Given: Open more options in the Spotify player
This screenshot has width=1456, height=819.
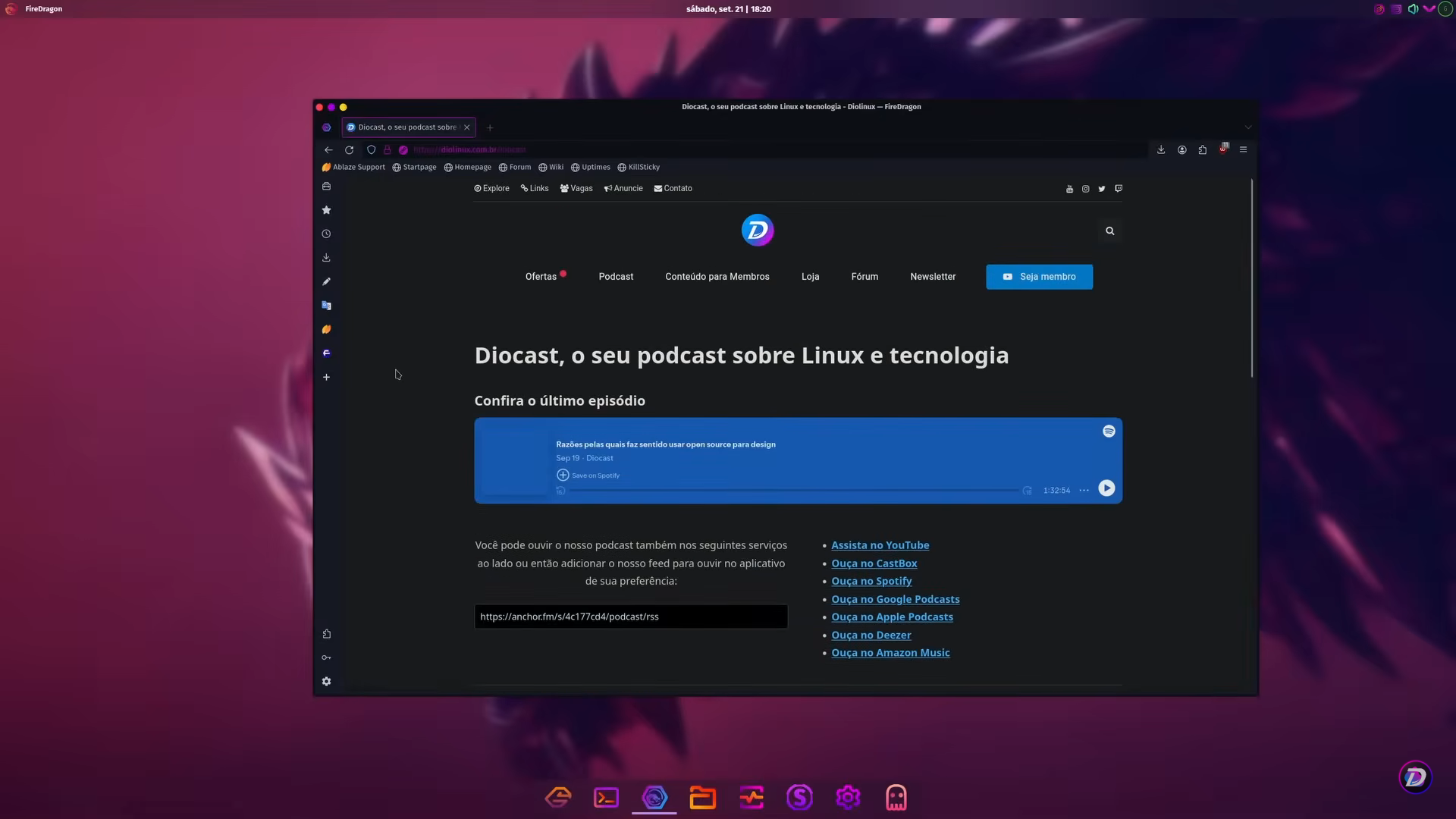Looking at the screenshot, I should (x=1084, y=490).
